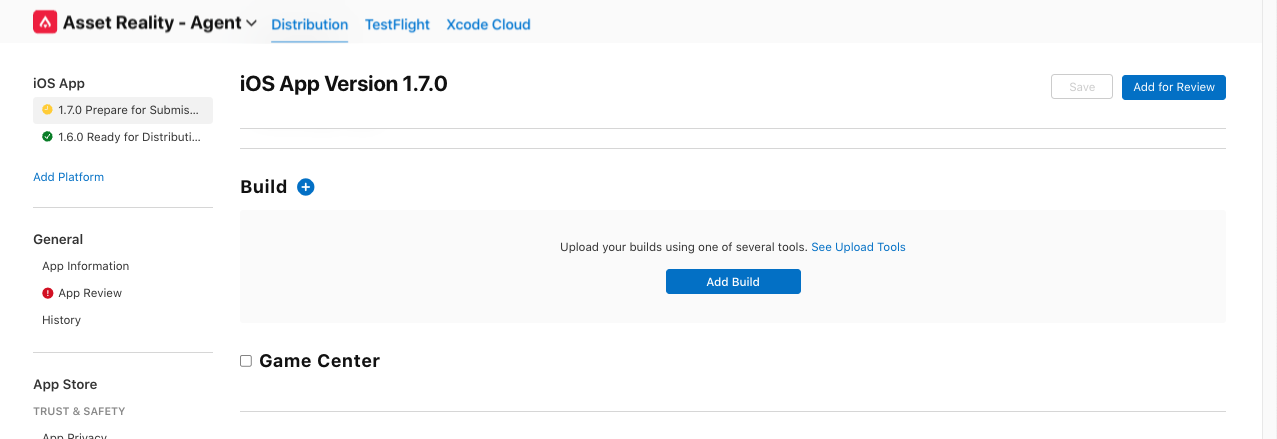Open App Information in the sidebar
The width and height of the screenshot is (1277, 439).
coord(85,266)
